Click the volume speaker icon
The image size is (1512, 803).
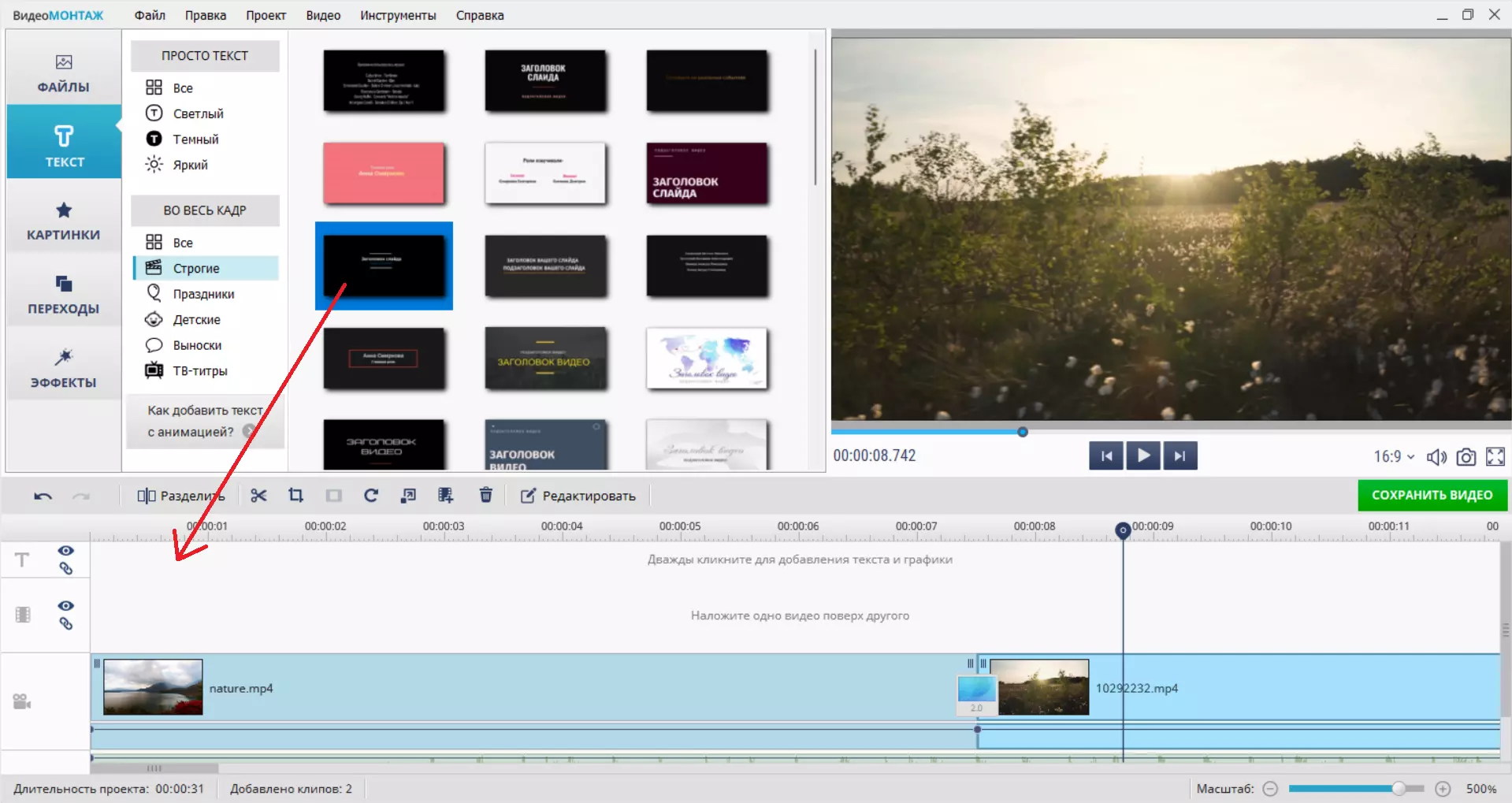pyautogui.click(x=1436, y=456)
